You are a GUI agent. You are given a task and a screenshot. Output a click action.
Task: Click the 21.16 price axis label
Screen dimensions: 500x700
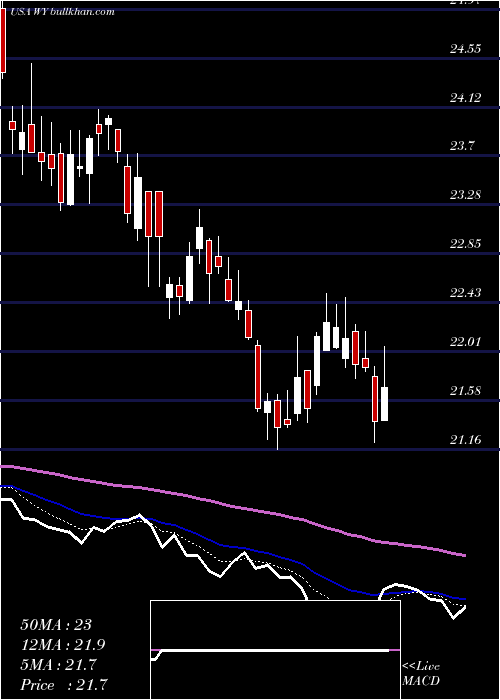click(x=465, y=440)
